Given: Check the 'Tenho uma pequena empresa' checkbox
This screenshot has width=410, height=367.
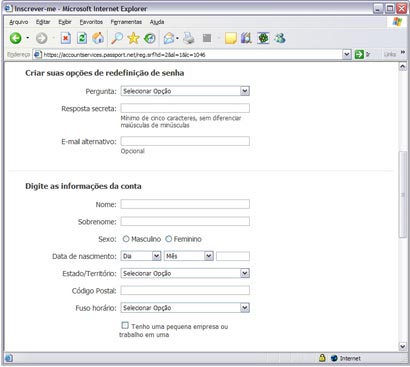Looking at the screenshot, I should click(125, 325).
